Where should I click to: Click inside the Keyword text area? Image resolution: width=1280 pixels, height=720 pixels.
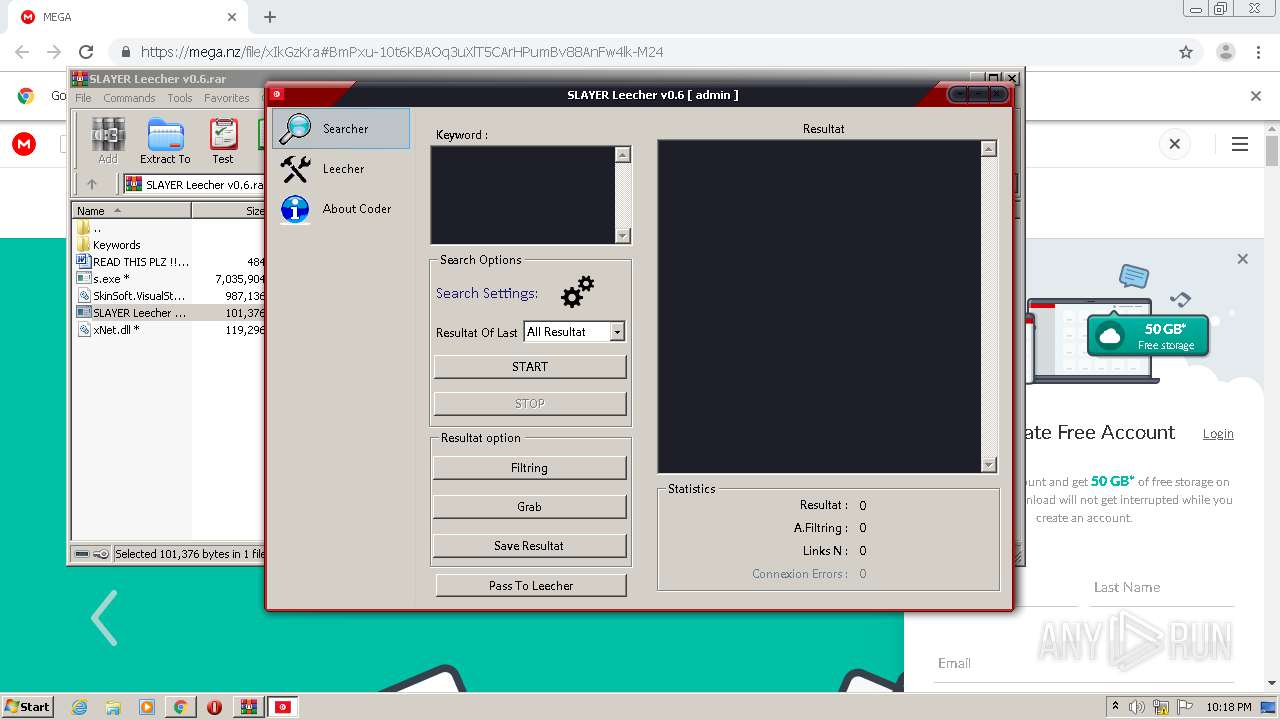(522, 195)
